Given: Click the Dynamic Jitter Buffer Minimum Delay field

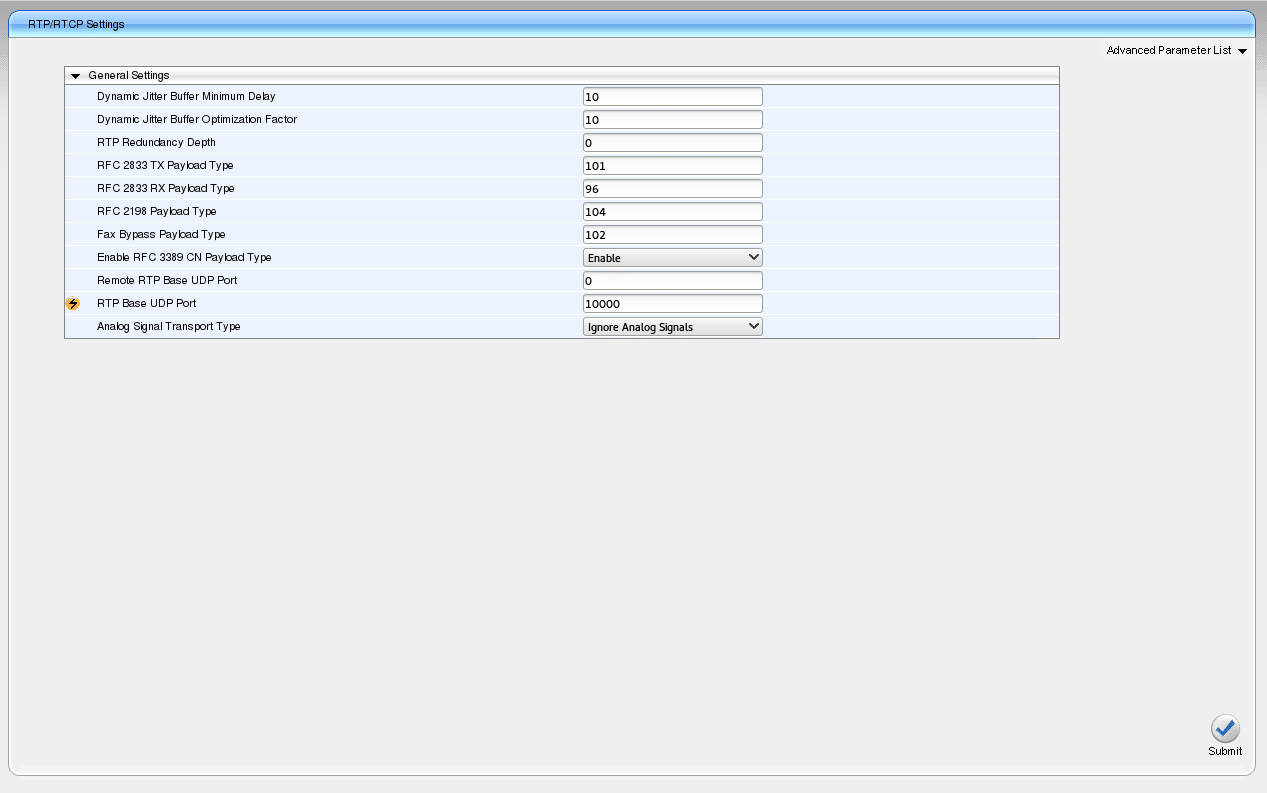Looking at the screenshot, I should tap(673, 96).
